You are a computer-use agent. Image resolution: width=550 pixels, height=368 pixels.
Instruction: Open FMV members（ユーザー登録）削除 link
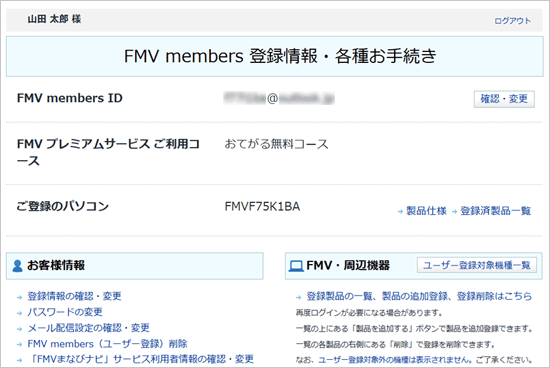(107, 344)
